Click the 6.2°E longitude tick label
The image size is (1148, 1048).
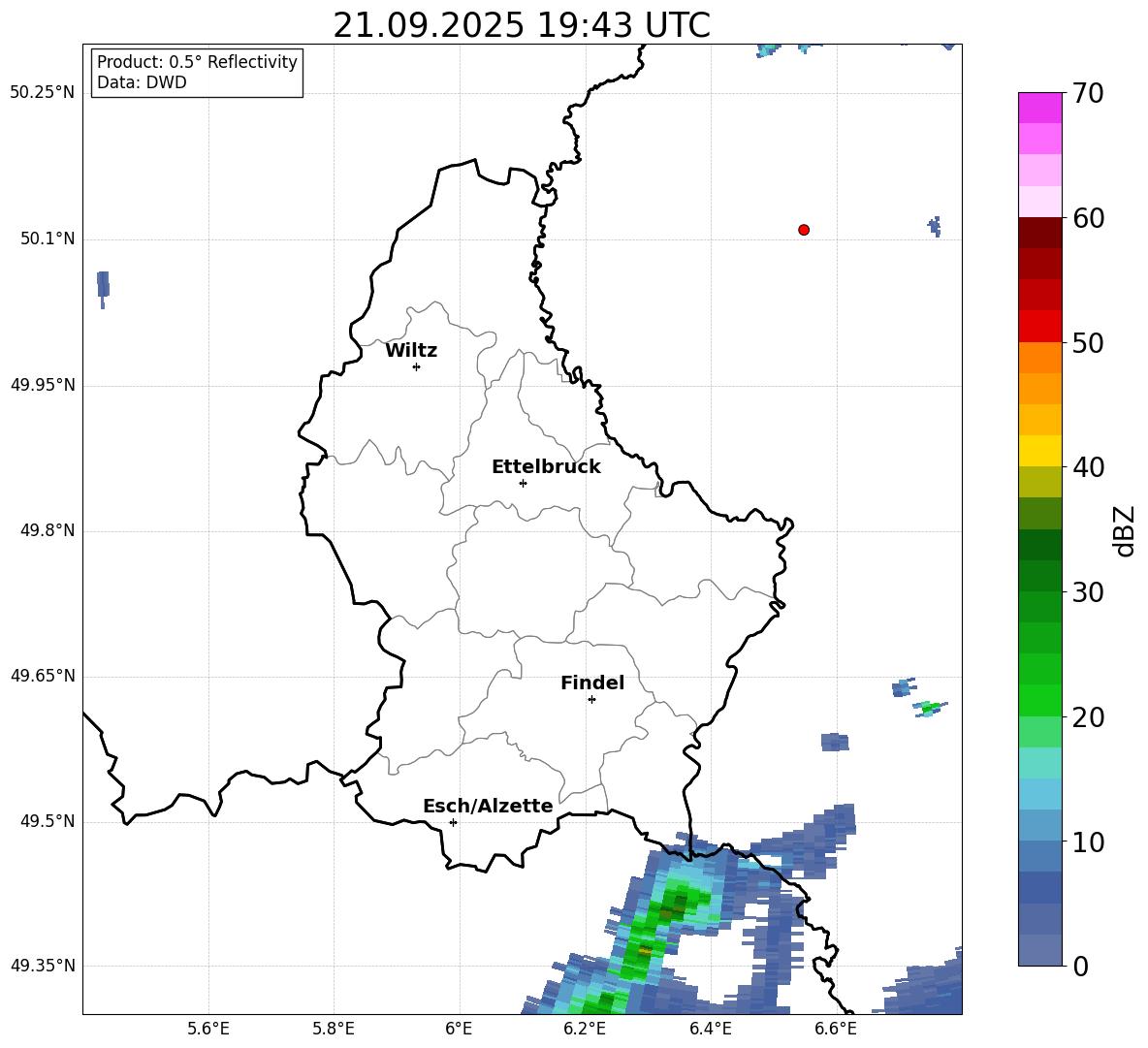[585, 1029]
